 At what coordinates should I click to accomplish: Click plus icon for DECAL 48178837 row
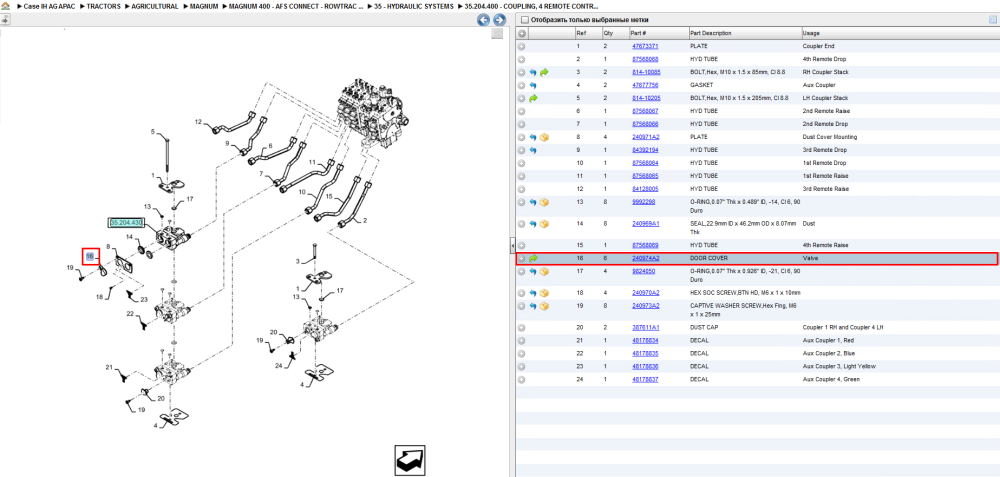(522, 379)
